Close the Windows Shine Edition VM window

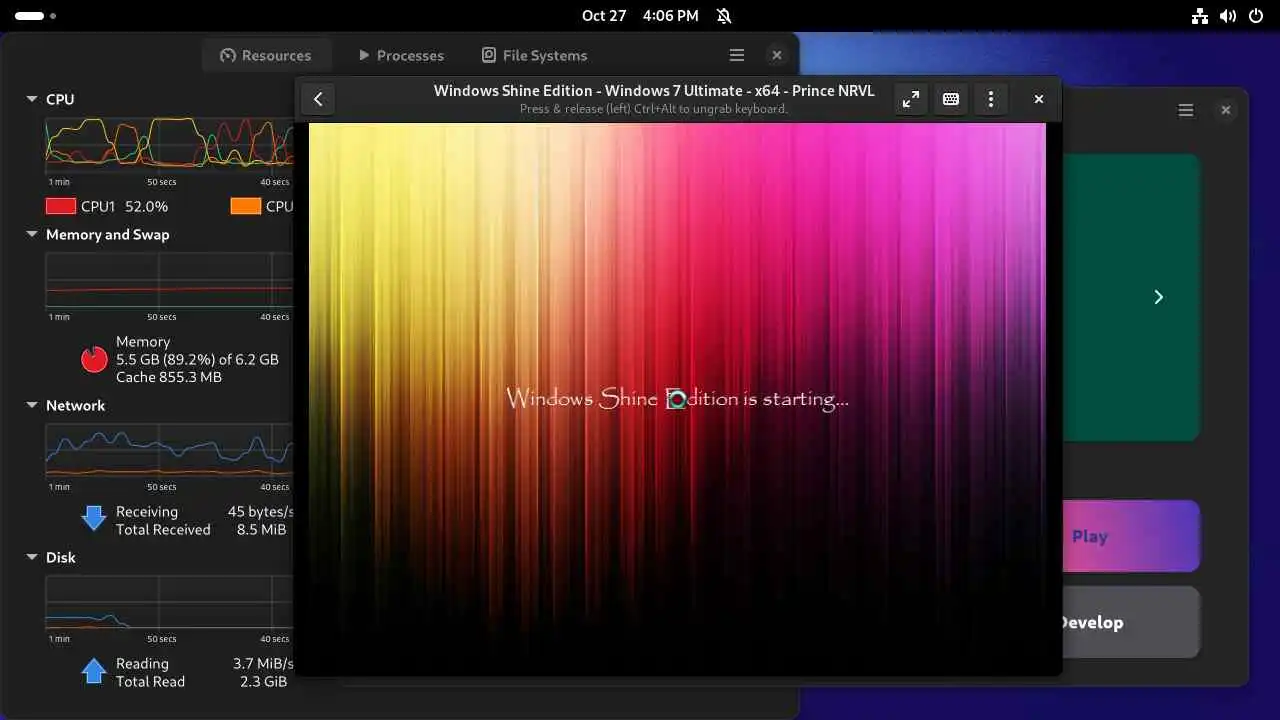point(1039,99)
